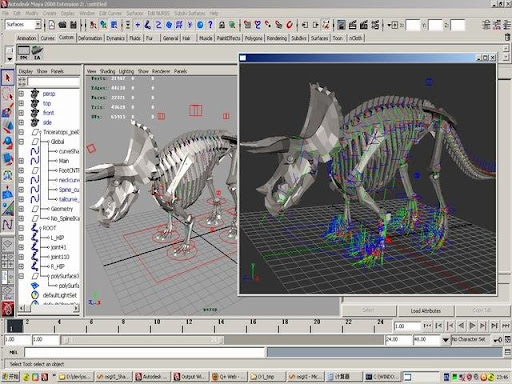Click the play forwards button

[472, 326]
